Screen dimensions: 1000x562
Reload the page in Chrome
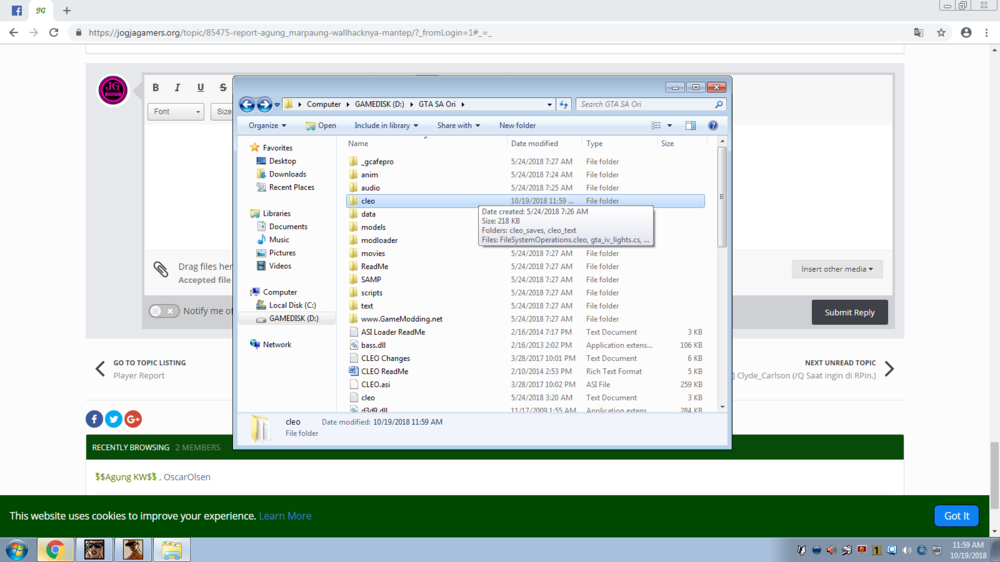(x=54, y=33)
